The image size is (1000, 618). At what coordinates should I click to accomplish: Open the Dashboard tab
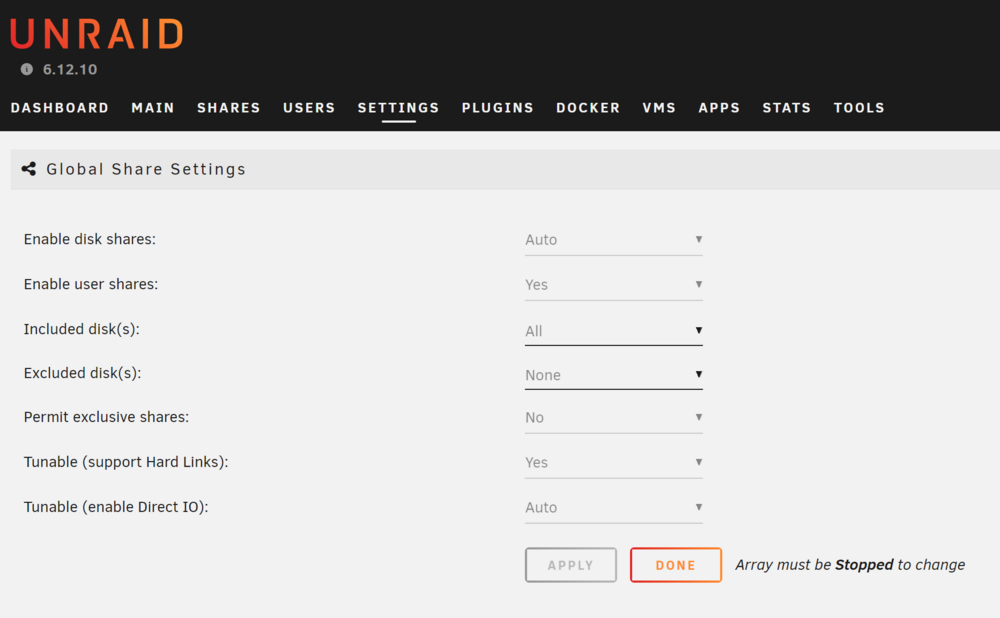[x=60, y=108]
